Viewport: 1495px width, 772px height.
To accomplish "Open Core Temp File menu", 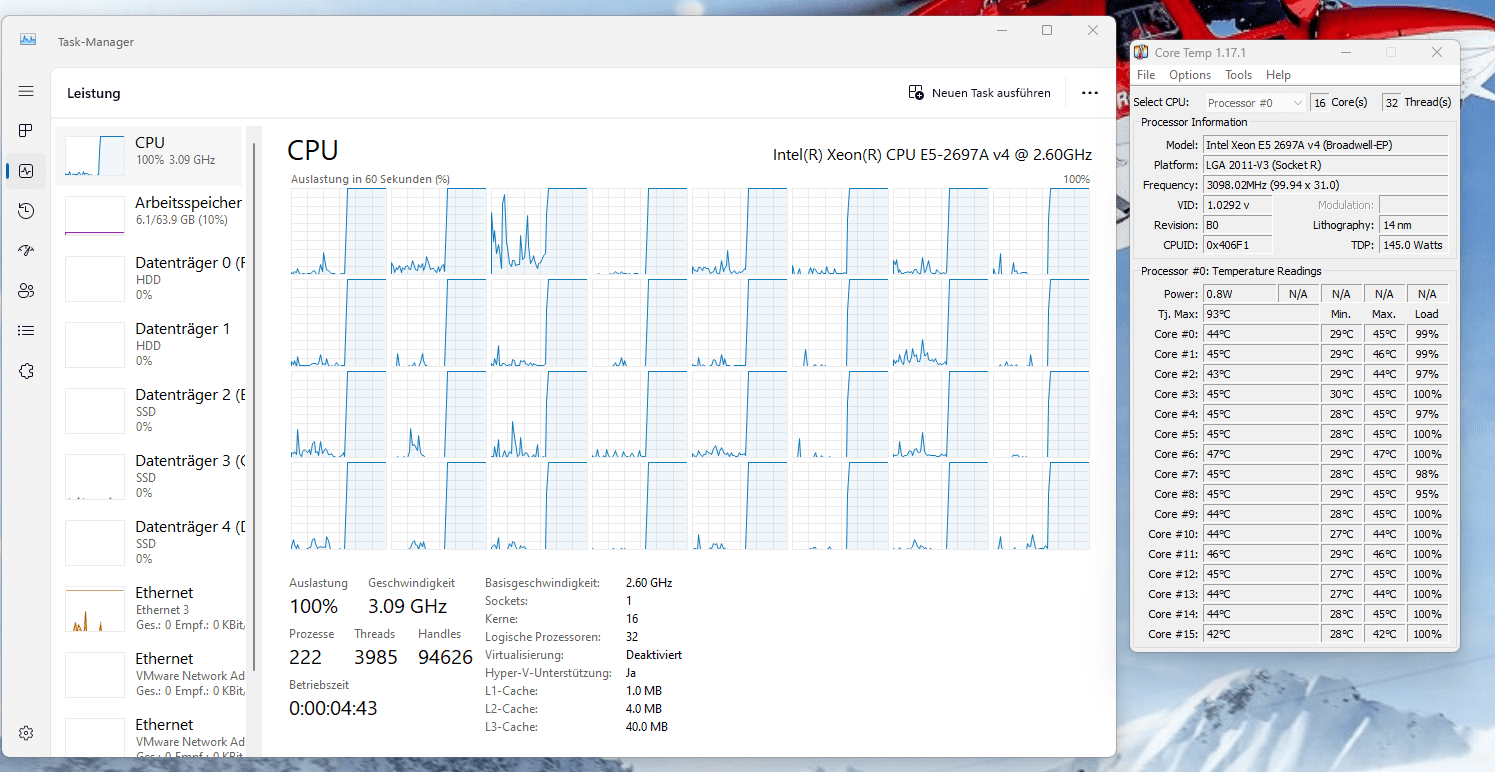I will pyautogui.click(x=1146, y=75).
